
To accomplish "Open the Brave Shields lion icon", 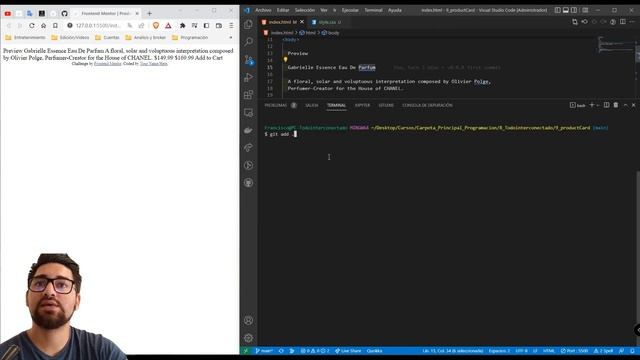I will coord(156,25).
